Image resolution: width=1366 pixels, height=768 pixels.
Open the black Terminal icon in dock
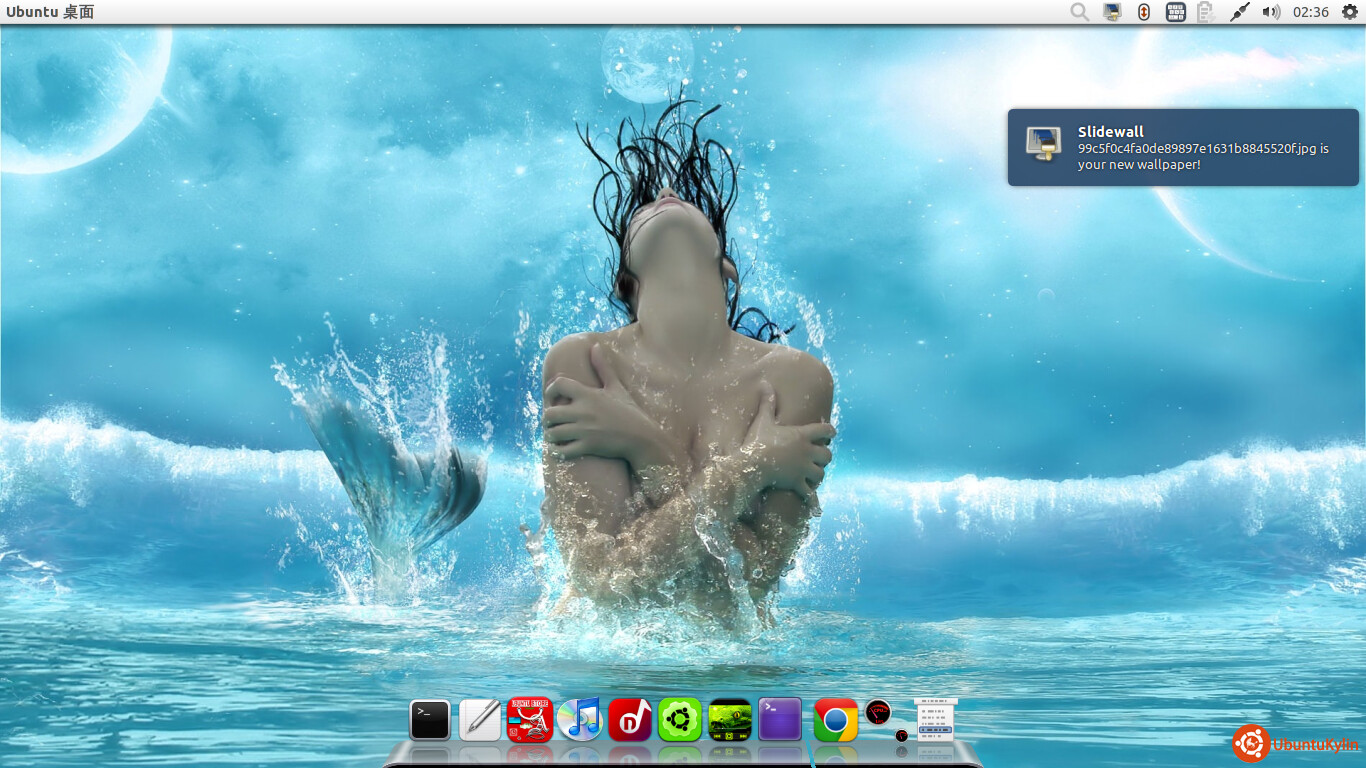click(430, 720)
